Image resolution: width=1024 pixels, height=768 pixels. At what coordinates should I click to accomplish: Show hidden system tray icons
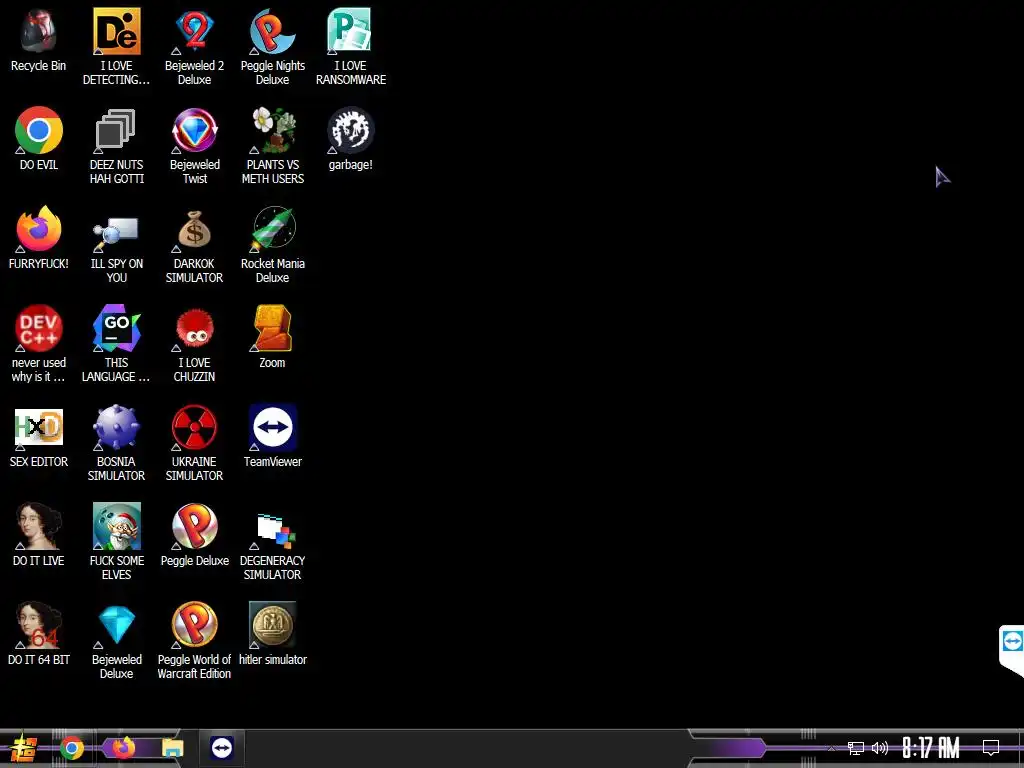pyautogui.click(x=831, y=748)
